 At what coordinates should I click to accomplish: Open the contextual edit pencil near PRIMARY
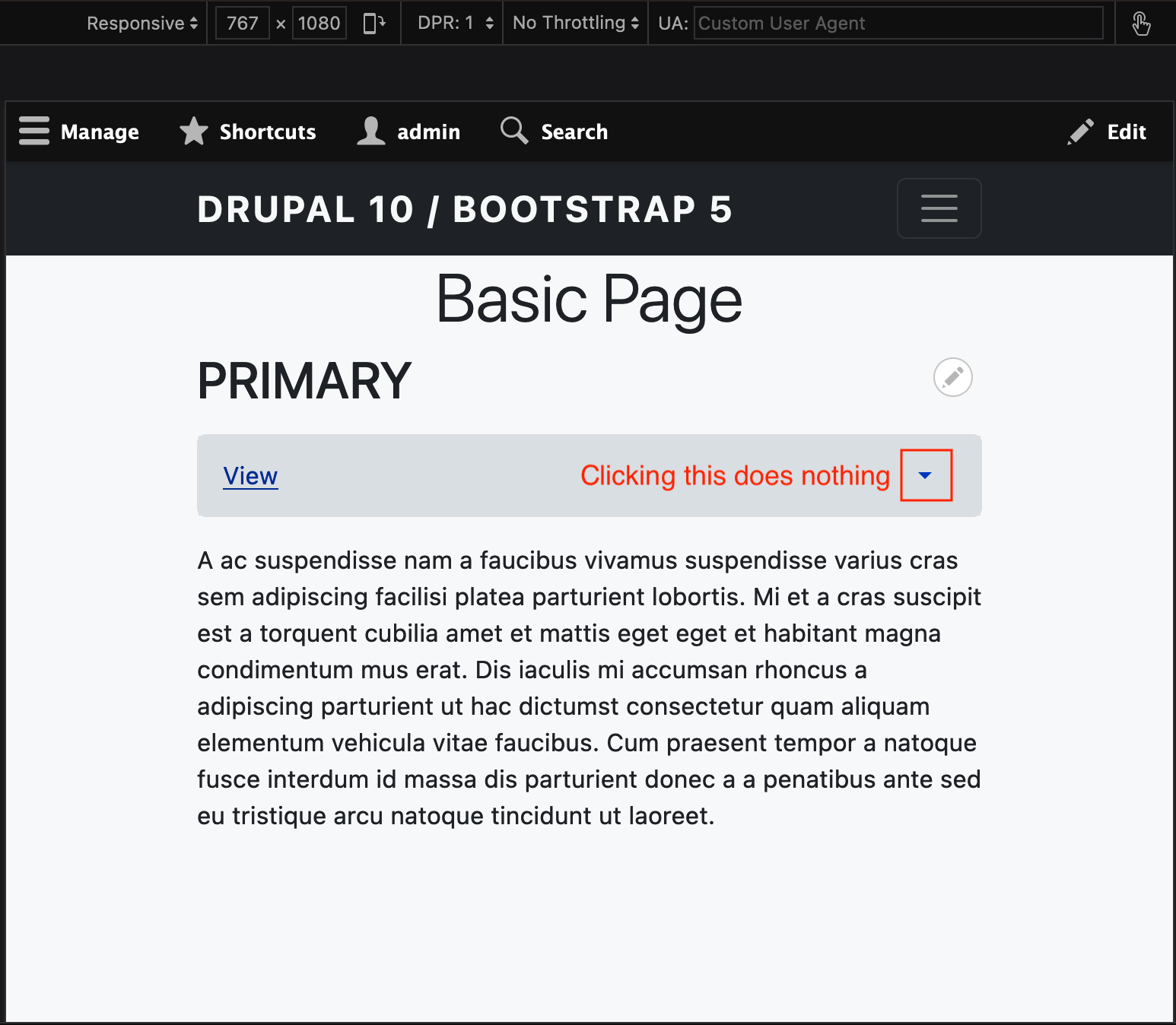point(952,377)
